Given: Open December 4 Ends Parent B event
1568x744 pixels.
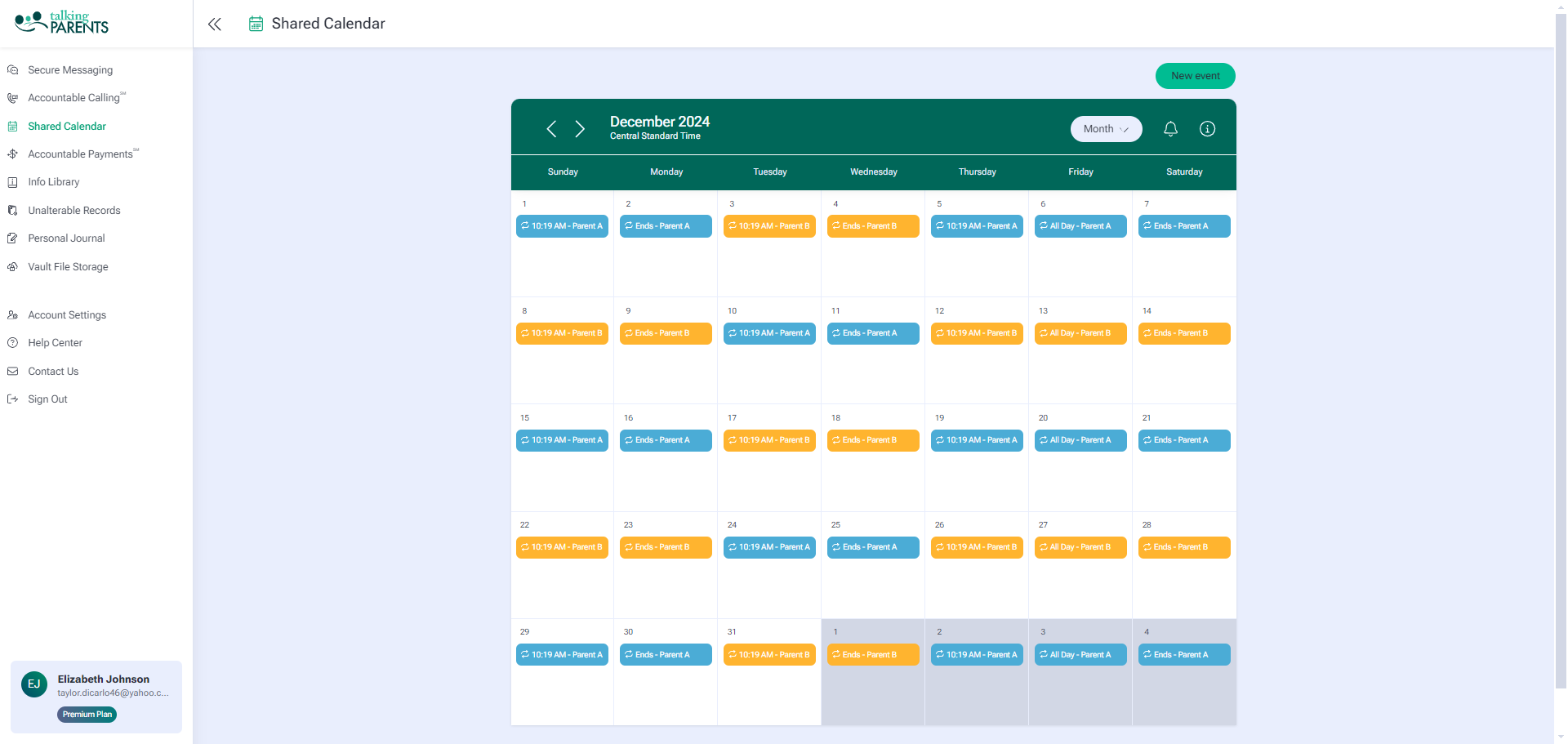Looking at the screenshot, I should point(873,226).
